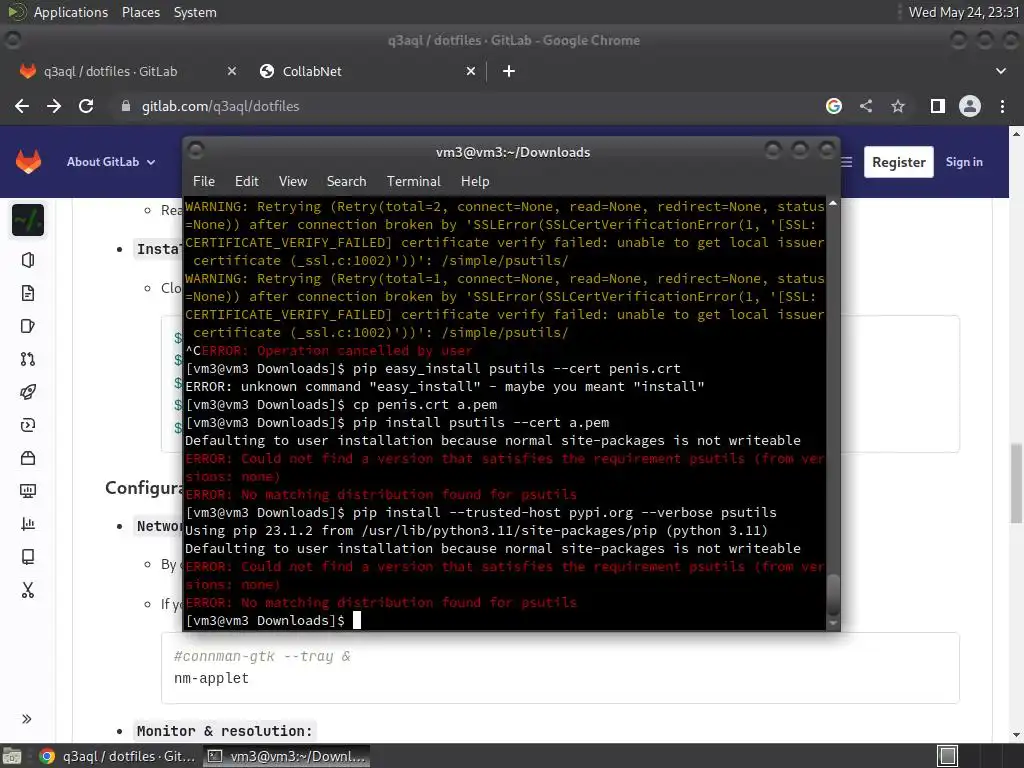Select vm3@vm3:~/Downloads taskbar entry

click(x=287, y=756)
